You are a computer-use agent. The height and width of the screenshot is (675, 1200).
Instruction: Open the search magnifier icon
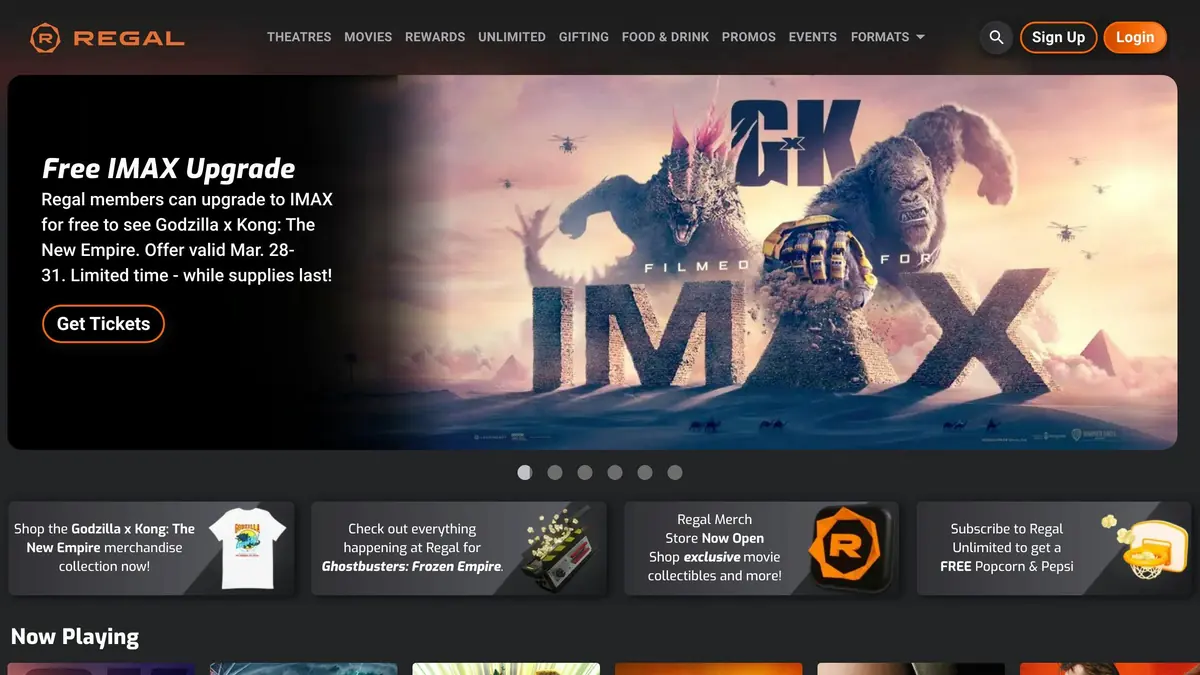pyautogui.click(x=996, y=37)
